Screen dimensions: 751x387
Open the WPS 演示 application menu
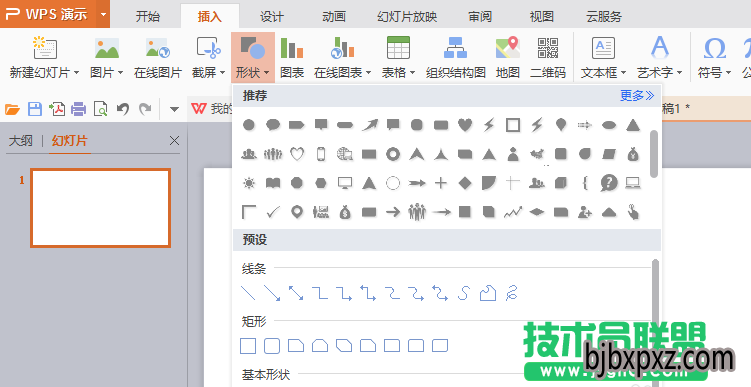pos(47,14)
